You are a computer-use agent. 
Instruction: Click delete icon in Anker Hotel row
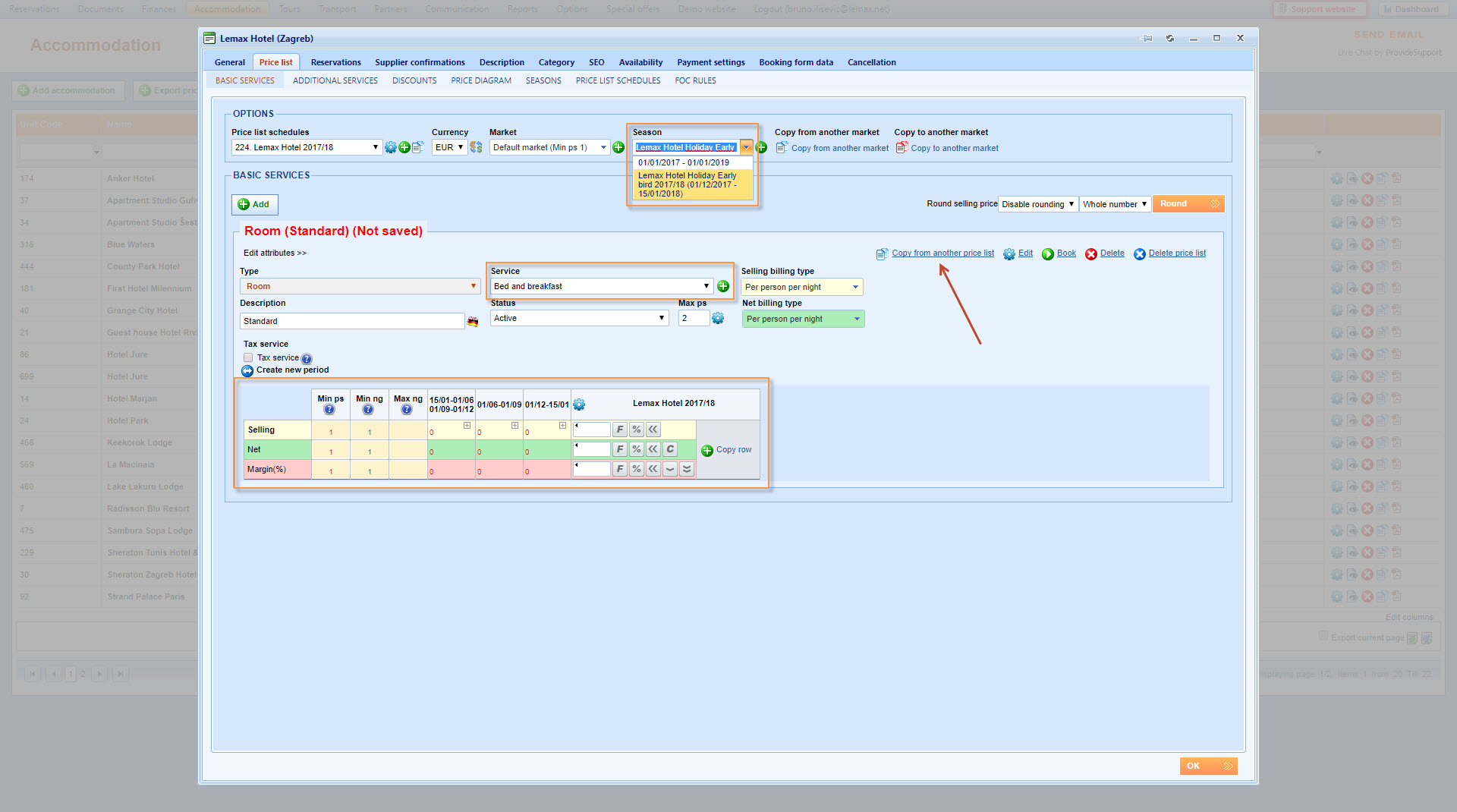tap(1367, 178)
